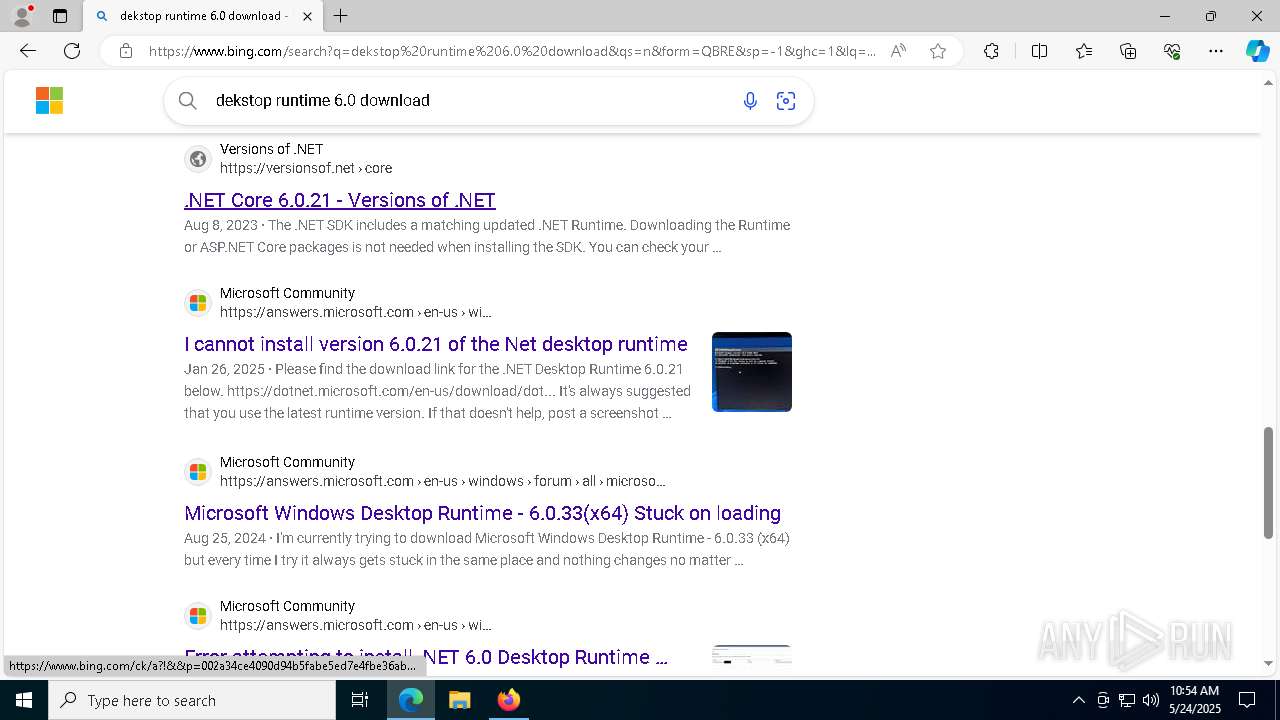Close the dekstop runtime tab
Viewport: 1280px width, 720px height.
coord(308,16)
